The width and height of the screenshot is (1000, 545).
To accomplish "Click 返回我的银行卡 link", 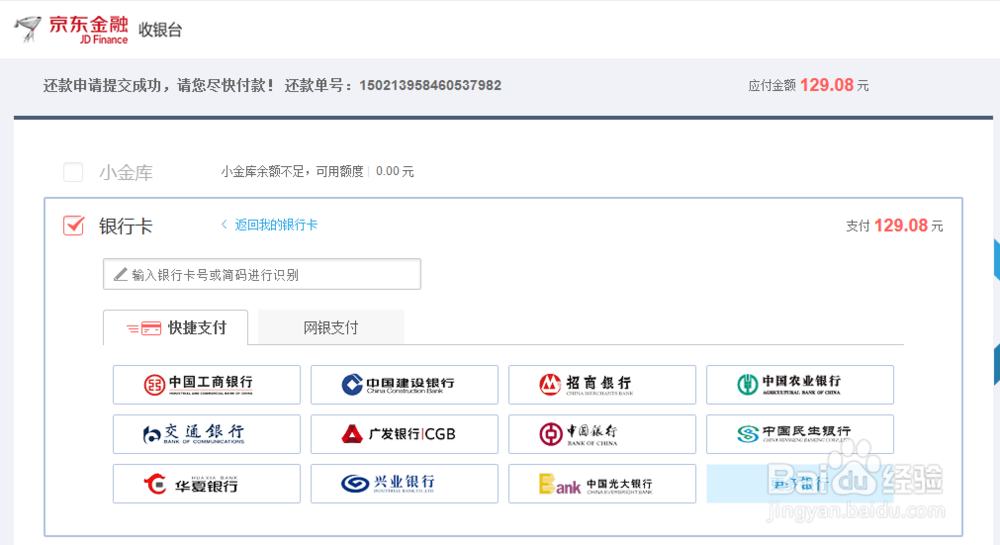I will [x=276, y=225].
